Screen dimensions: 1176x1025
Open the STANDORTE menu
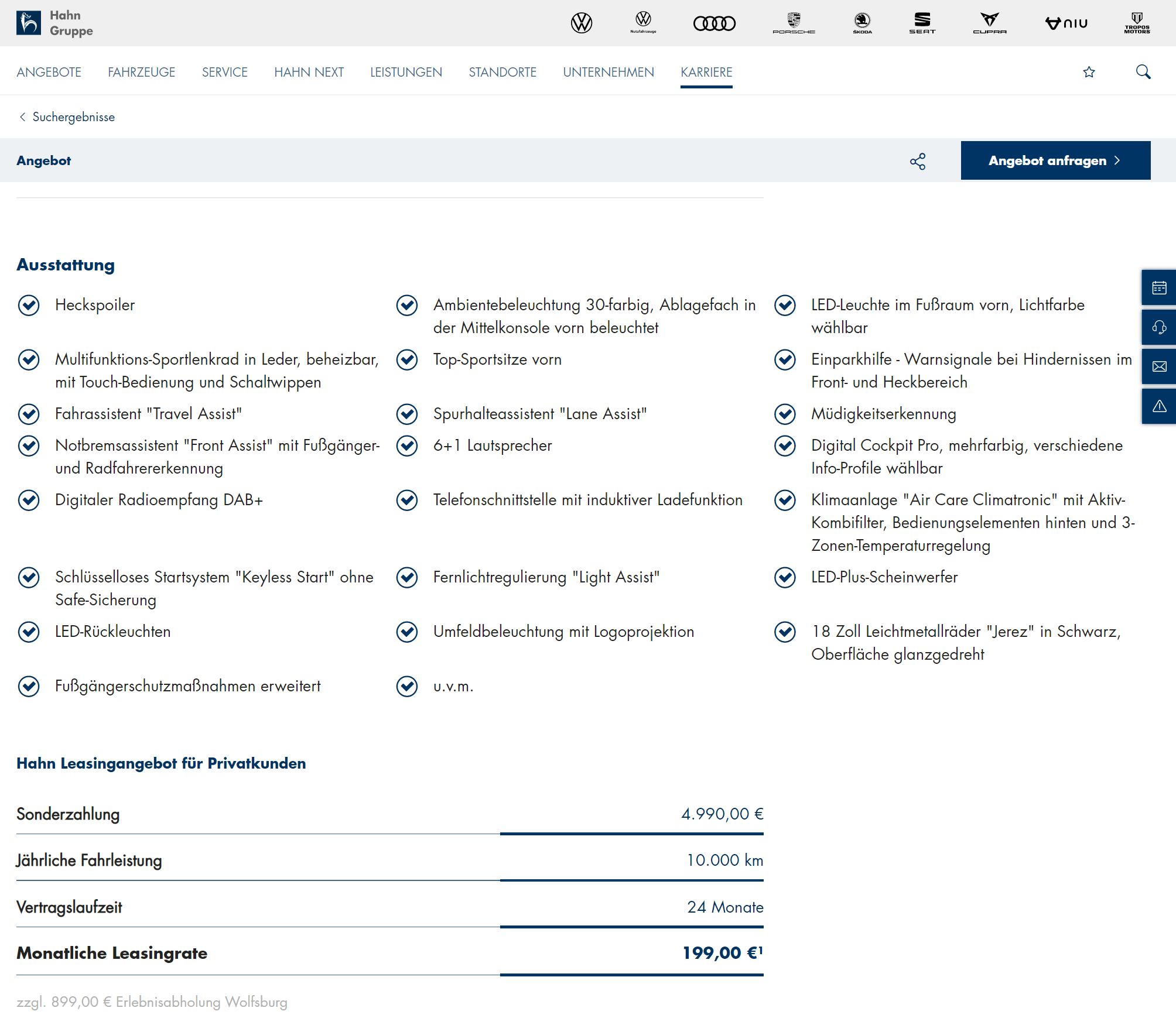click(502, 72)
